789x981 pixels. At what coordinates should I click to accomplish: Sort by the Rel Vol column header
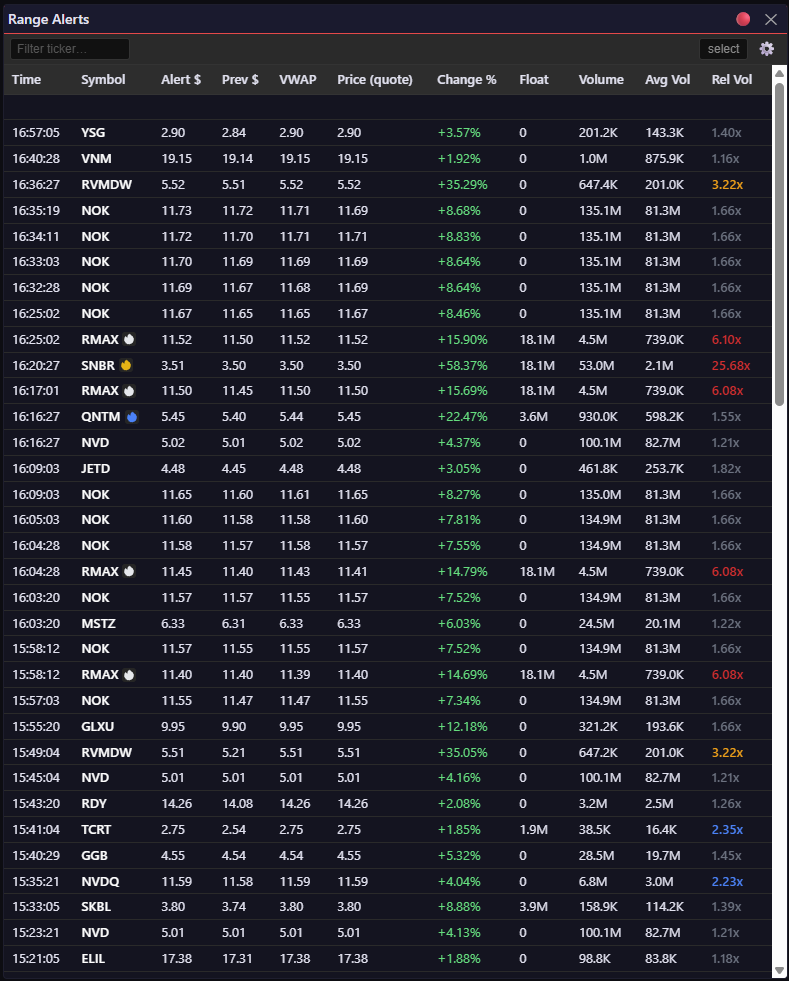click(731, 80)
